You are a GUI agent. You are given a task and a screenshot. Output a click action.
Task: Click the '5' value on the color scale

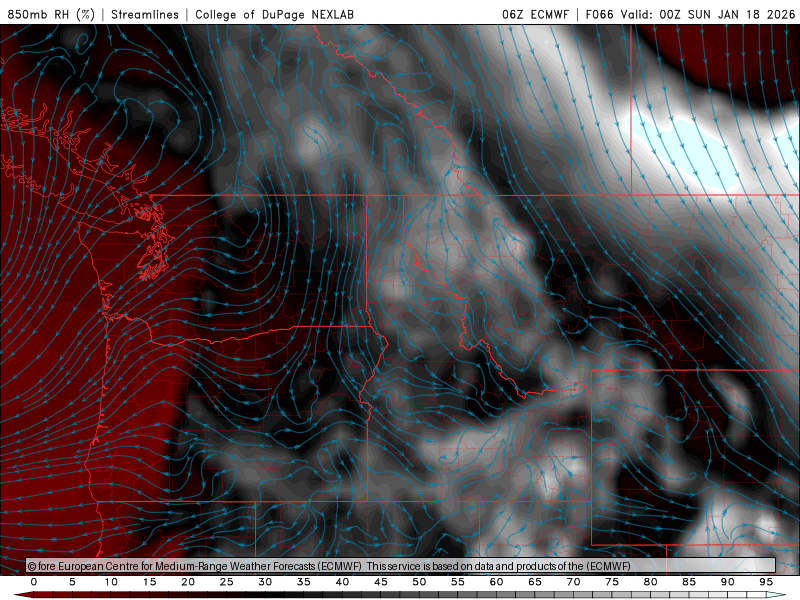tap(72, 582)
